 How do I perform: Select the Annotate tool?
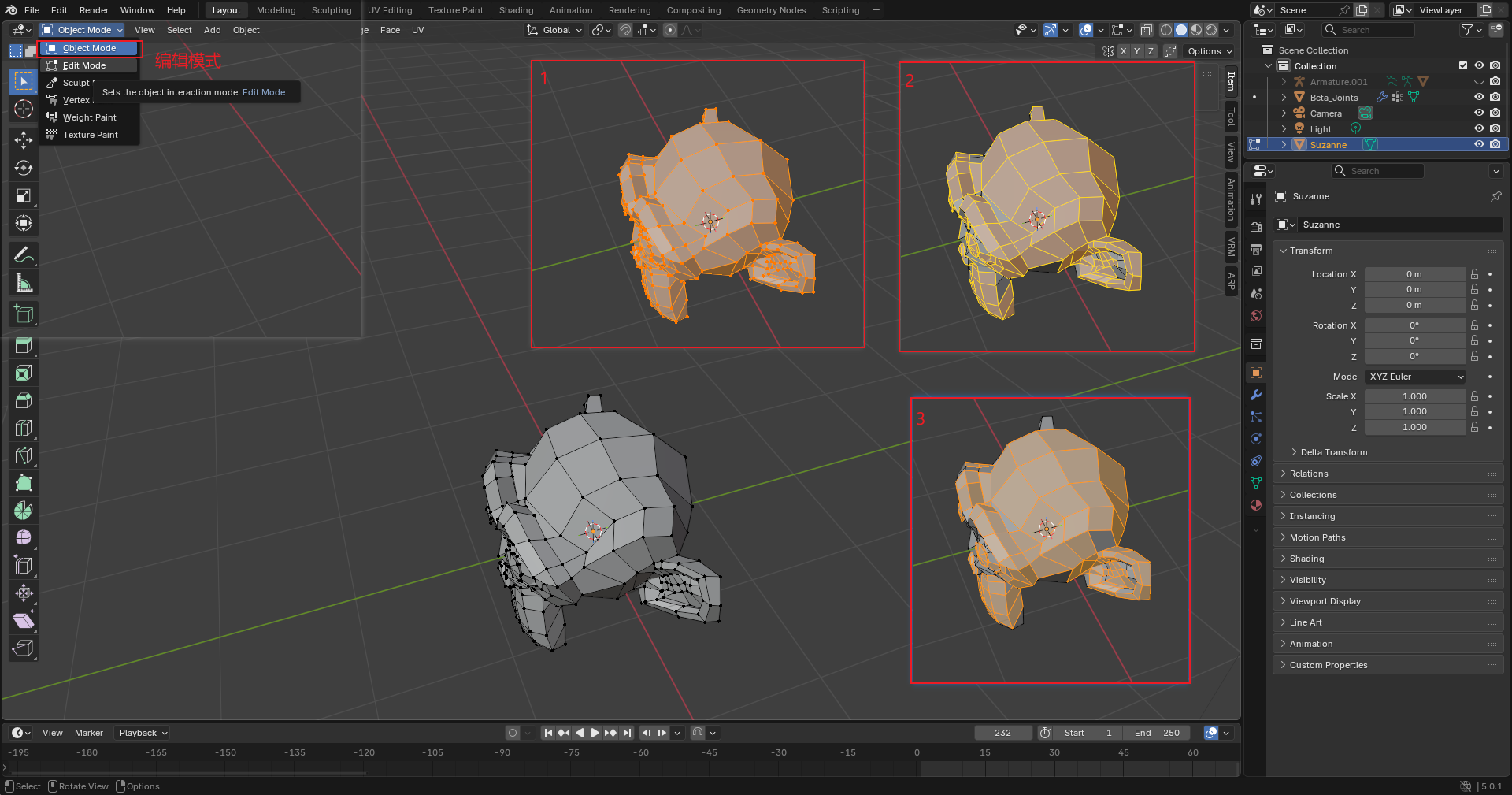(24, 255)
